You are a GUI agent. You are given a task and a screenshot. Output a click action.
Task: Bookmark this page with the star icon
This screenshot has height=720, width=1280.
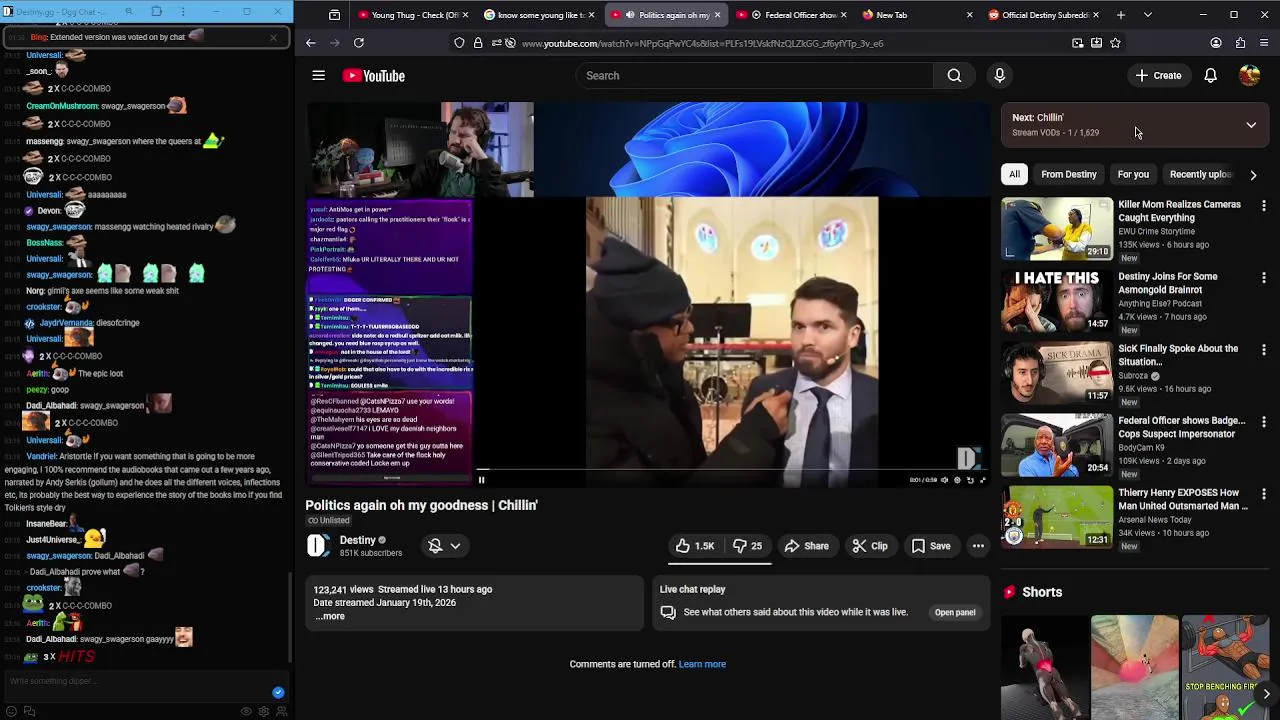pos(1115,43)
